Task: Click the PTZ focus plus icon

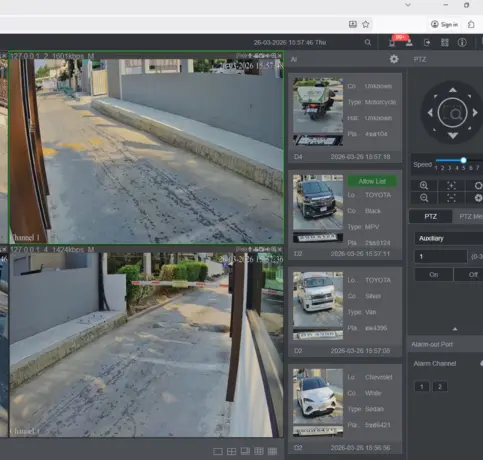Action: coord(451,186)
